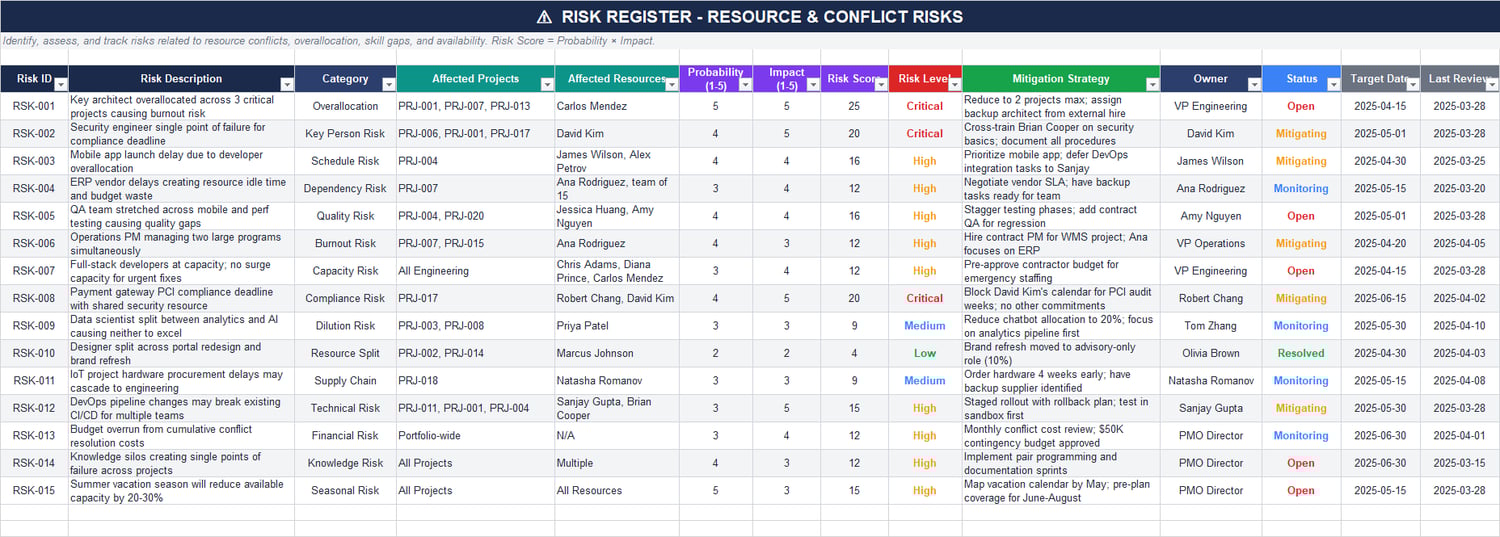
Task: Click risk score 25 for RSK-001
Action: coord(854,106)
